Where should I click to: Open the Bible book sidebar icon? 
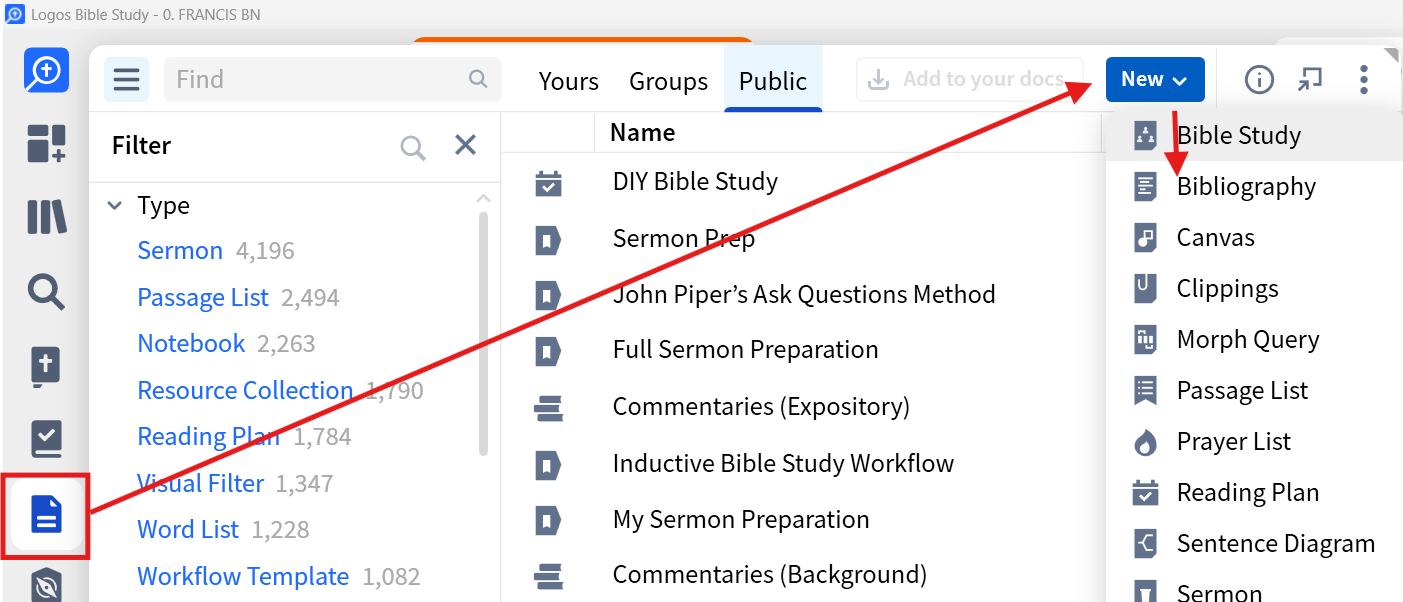(x=46, y=366)
